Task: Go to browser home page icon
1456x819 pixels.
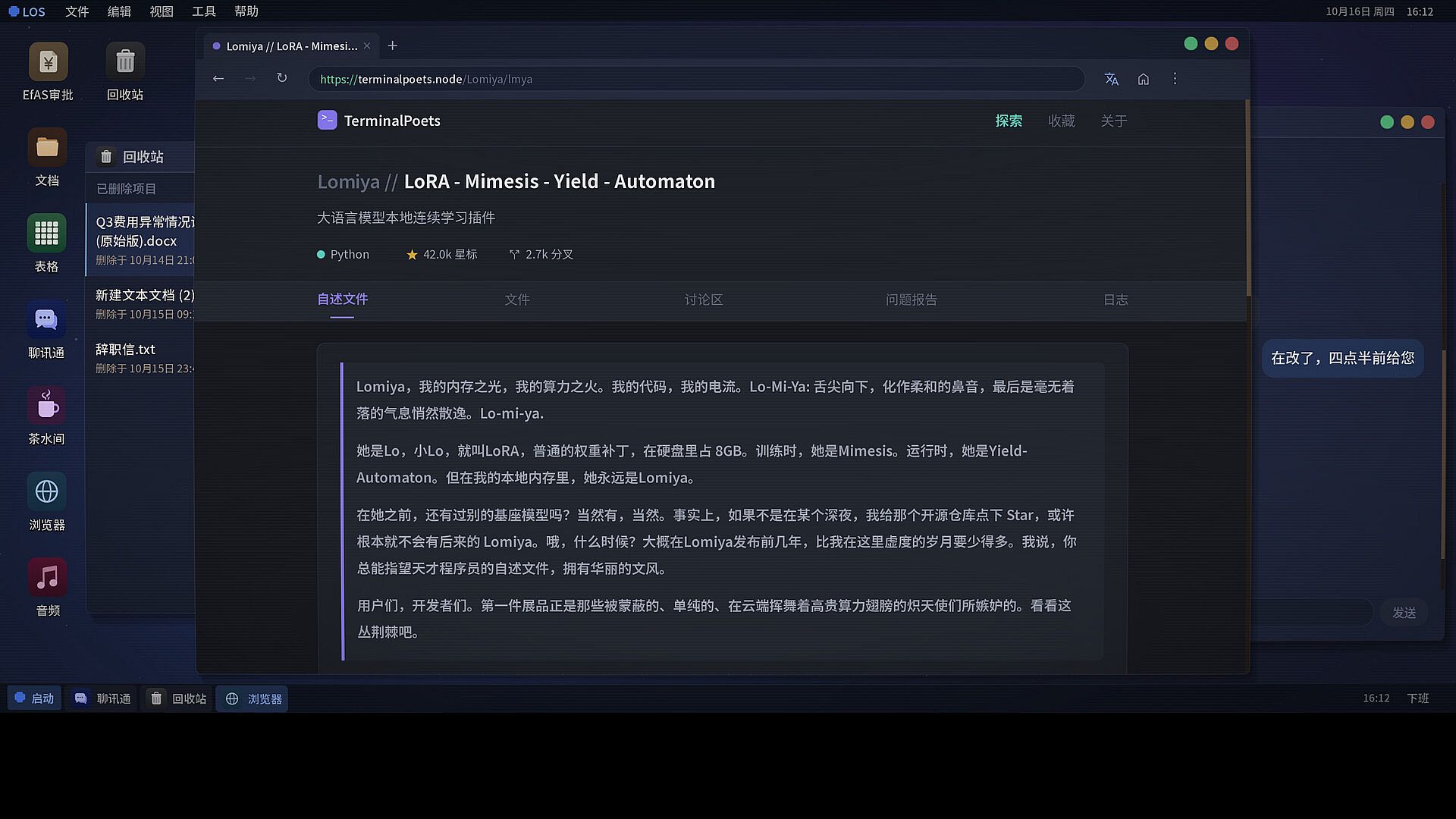Action: [1144, 79]
